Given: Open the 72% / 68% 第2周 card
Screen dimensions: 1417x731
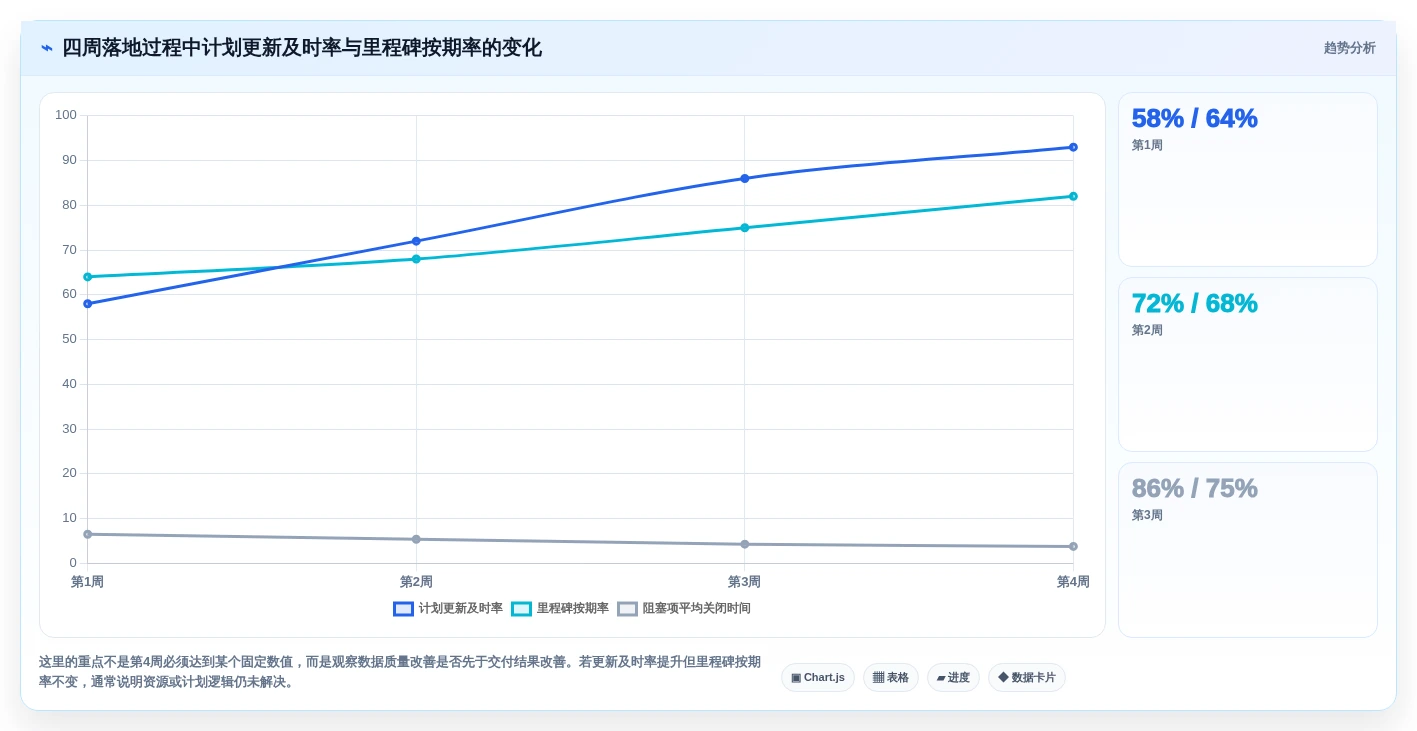Looking at the screenshot, I should tap(1248, 365).
